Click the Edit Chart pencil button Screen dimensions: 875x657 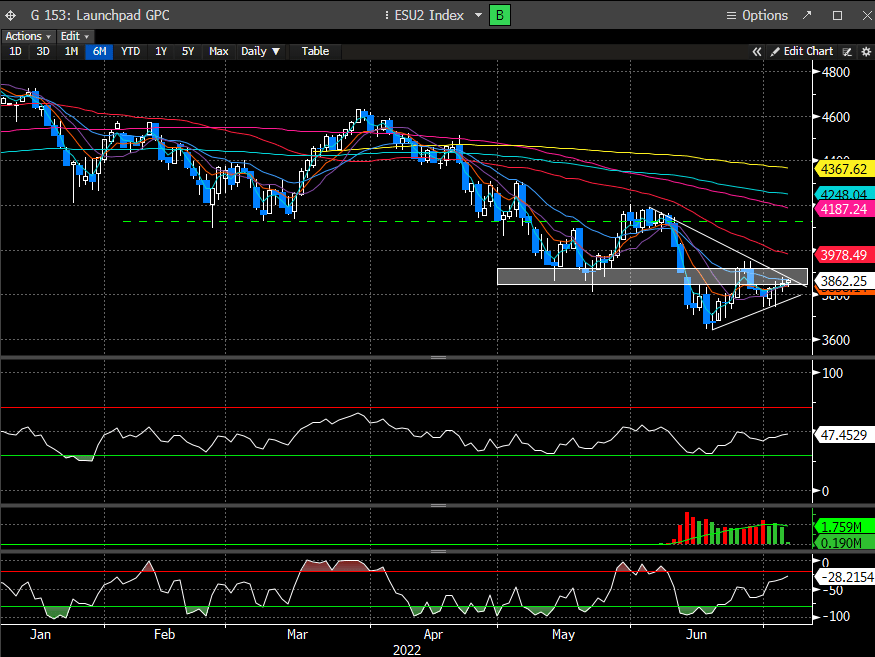(x=801, y=51)
